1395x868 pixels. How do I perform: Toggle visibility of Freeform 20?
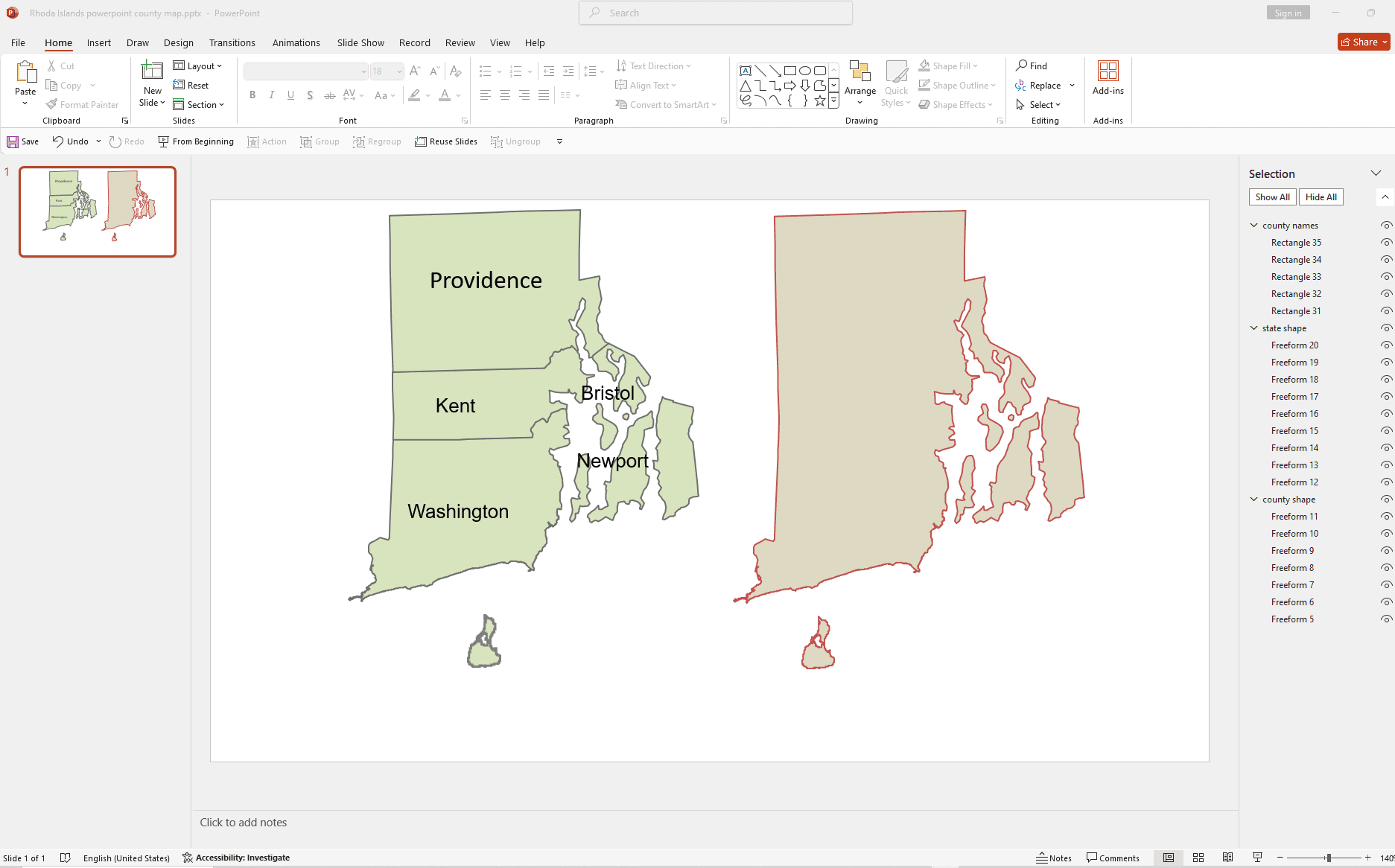[1385, 345]
